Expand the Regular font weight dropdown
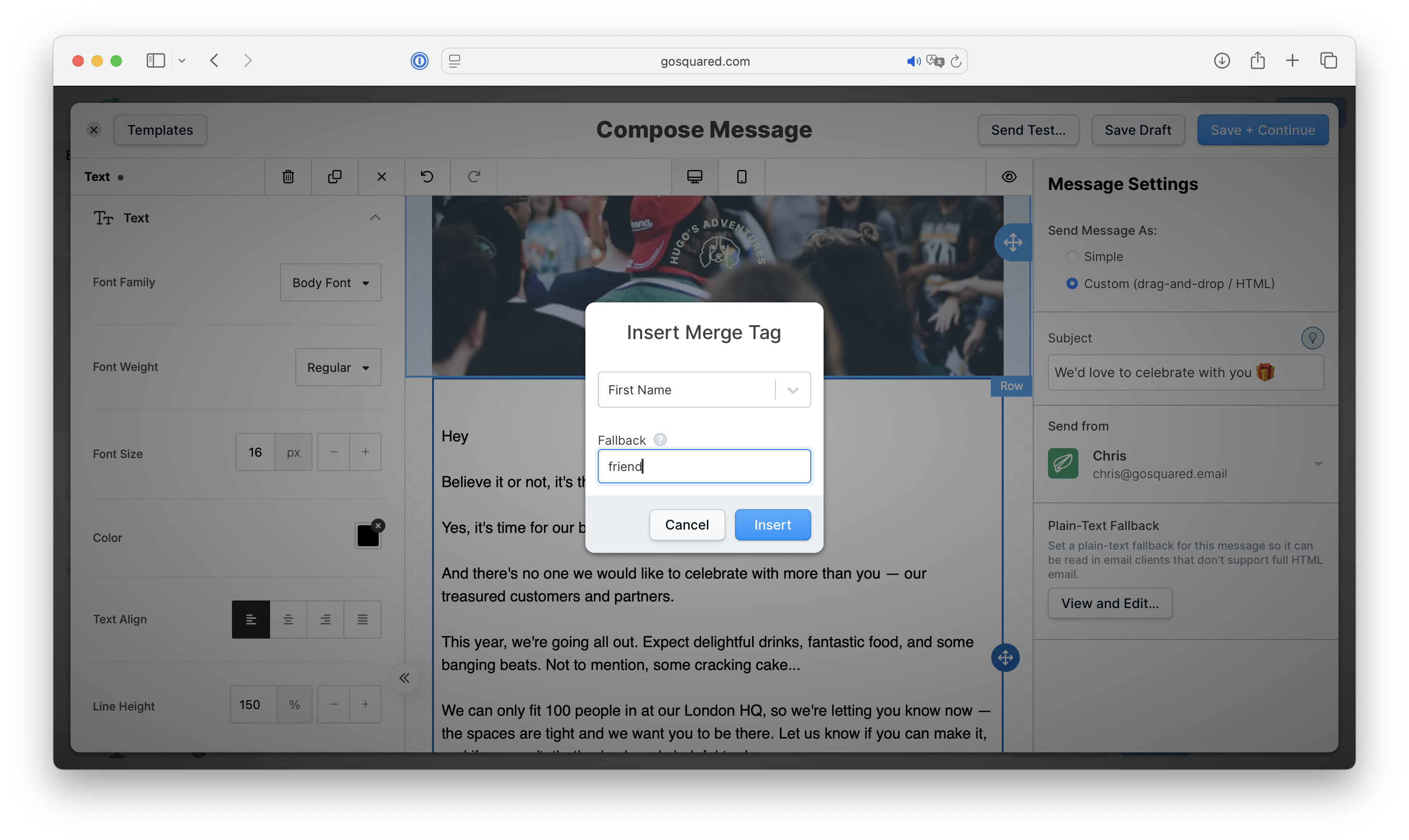Viewport: 1409px width, 840px height. (x=338, y=367)
